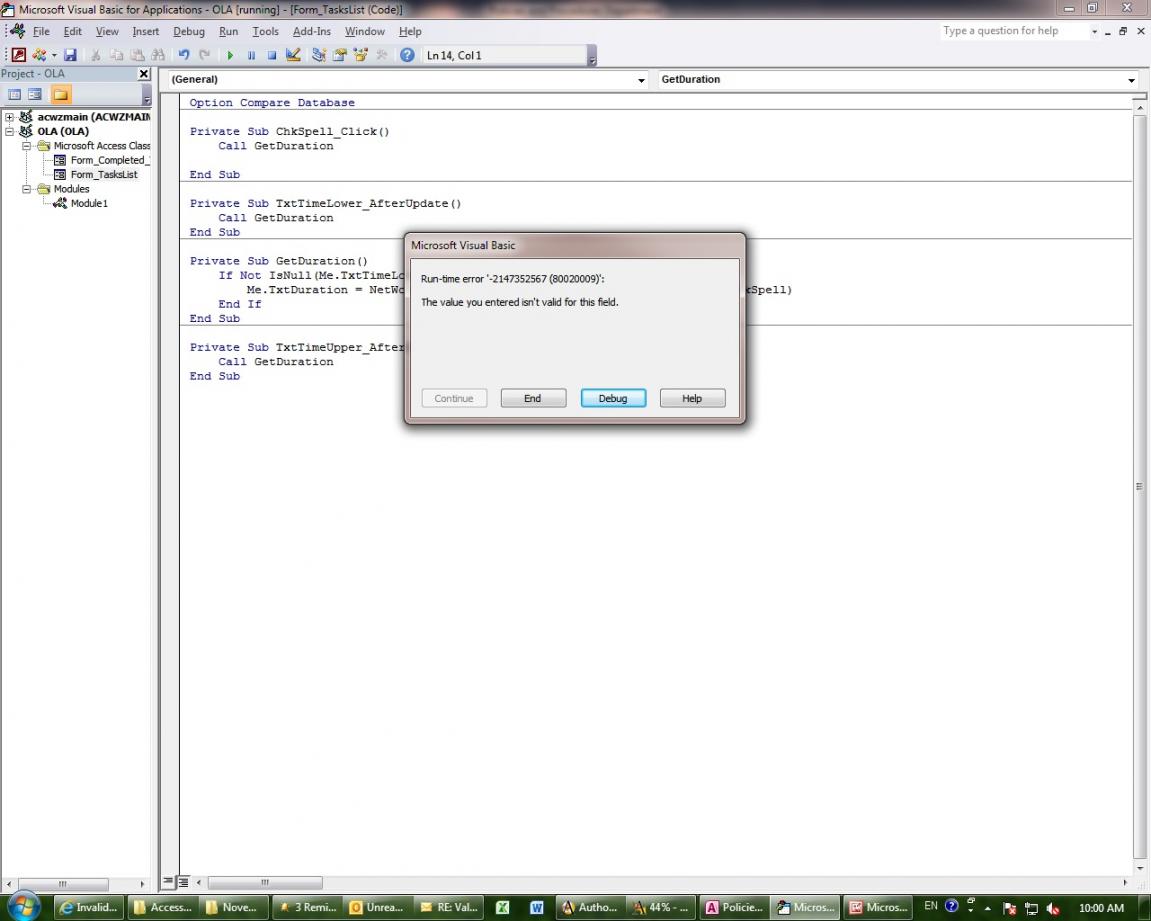The width and height of the screenshot is (1151, 921).
Task: Close the Project - OLA panel
Action: 144,73
